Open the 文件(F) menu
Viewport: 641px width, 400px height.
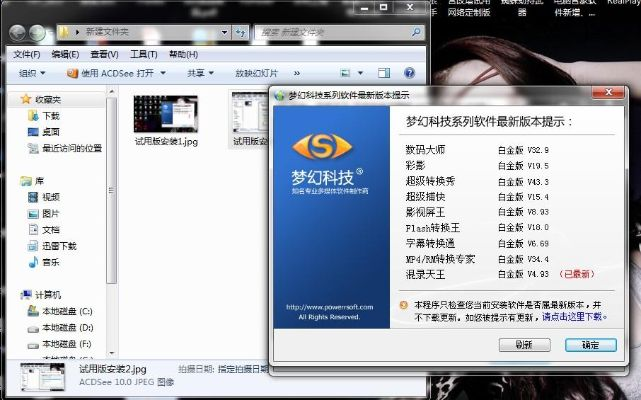27,54
